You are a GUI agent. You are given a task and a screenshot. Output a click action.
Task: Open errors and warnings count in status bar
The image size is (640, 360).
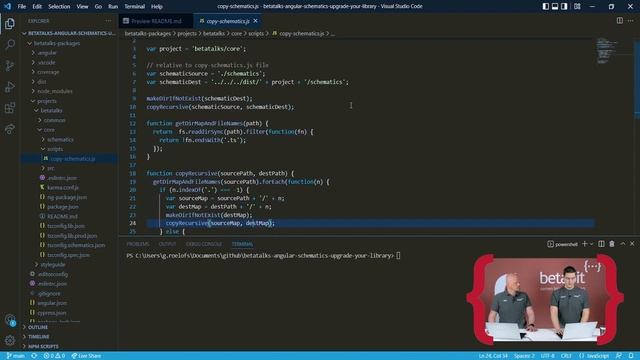click(x=54, y=356)
